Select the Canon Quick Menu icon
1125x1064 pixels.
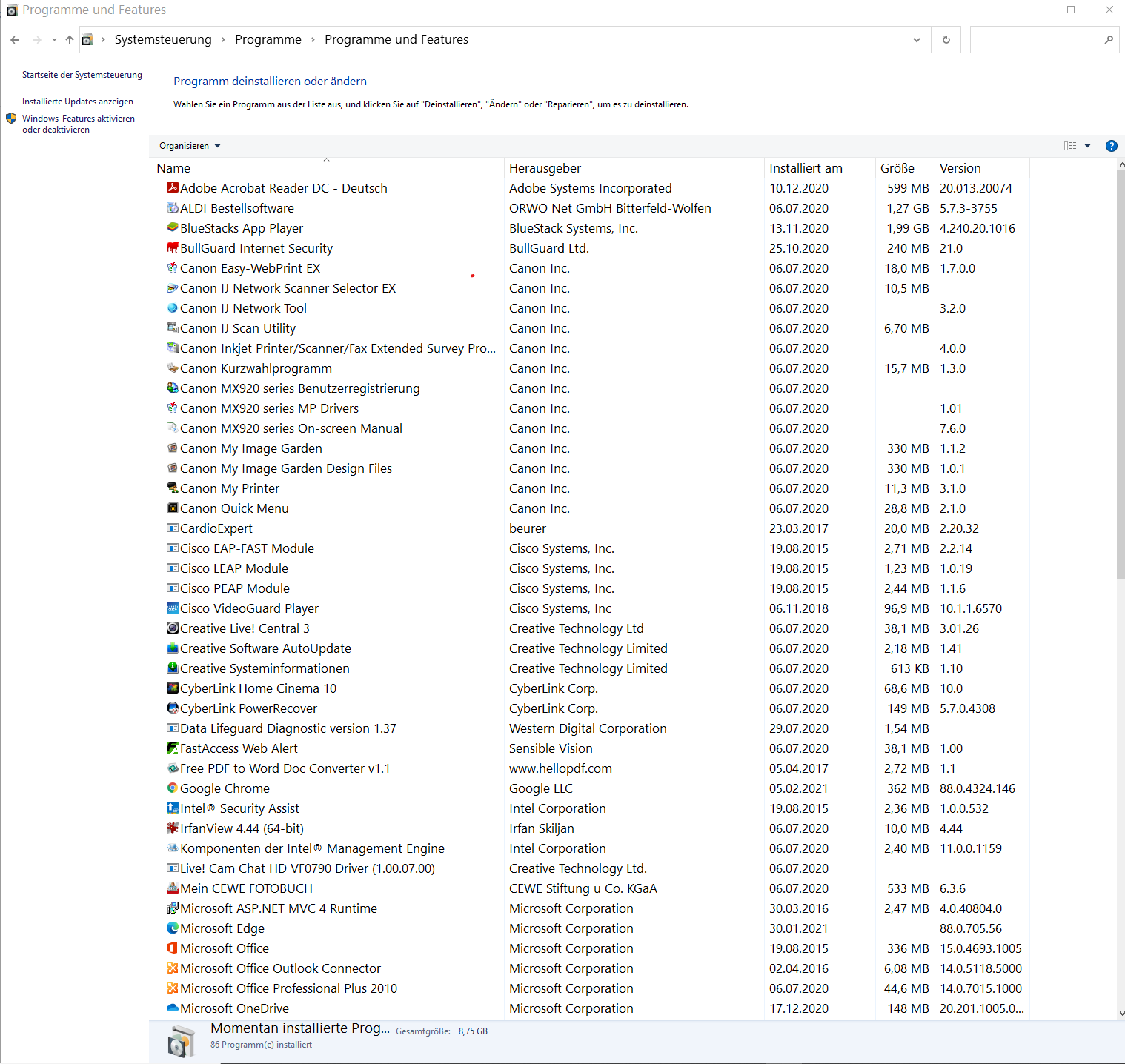(x=173, y=508)
